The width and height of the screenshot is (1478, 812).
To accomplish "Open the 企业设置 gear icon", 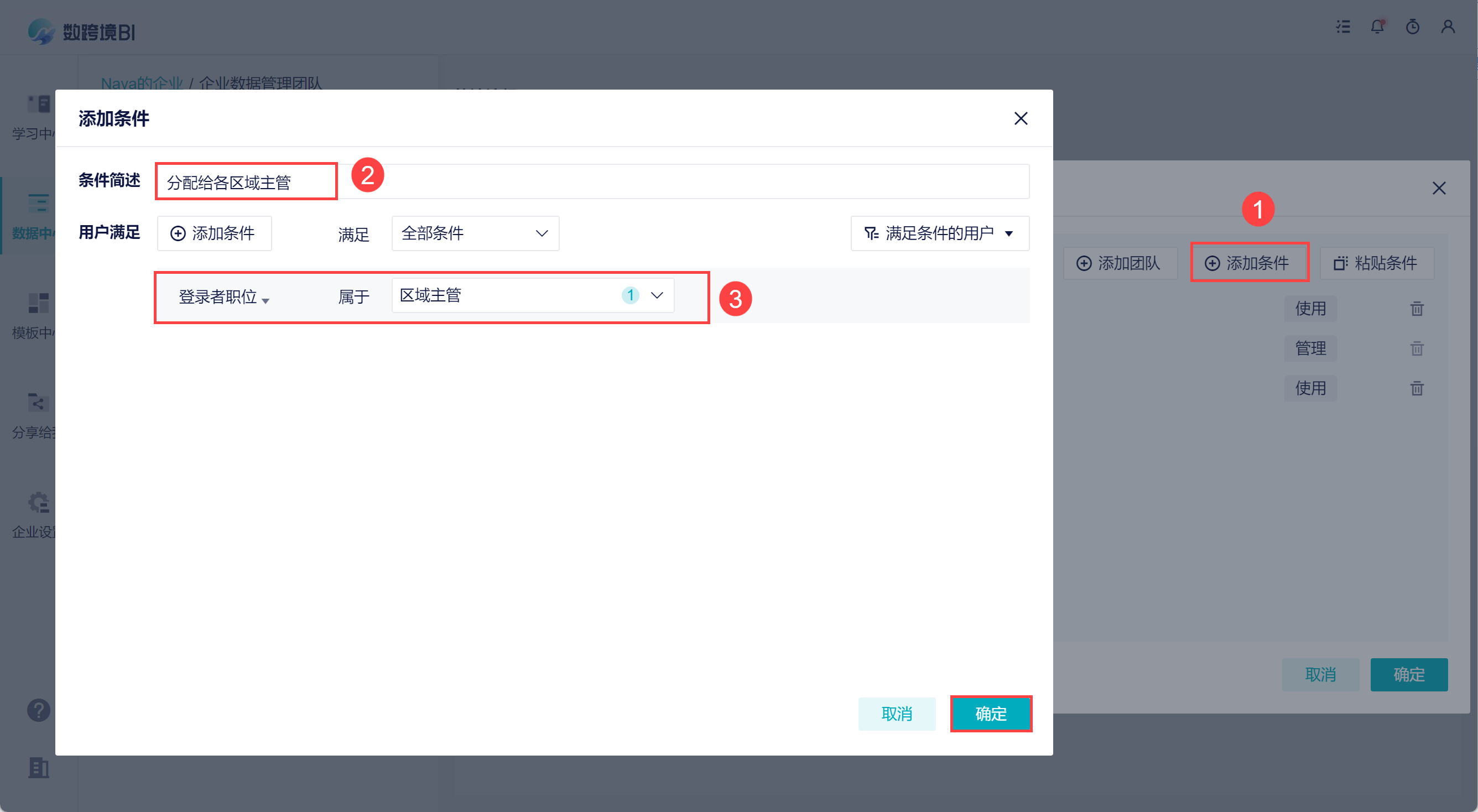I will coord(38,502).
